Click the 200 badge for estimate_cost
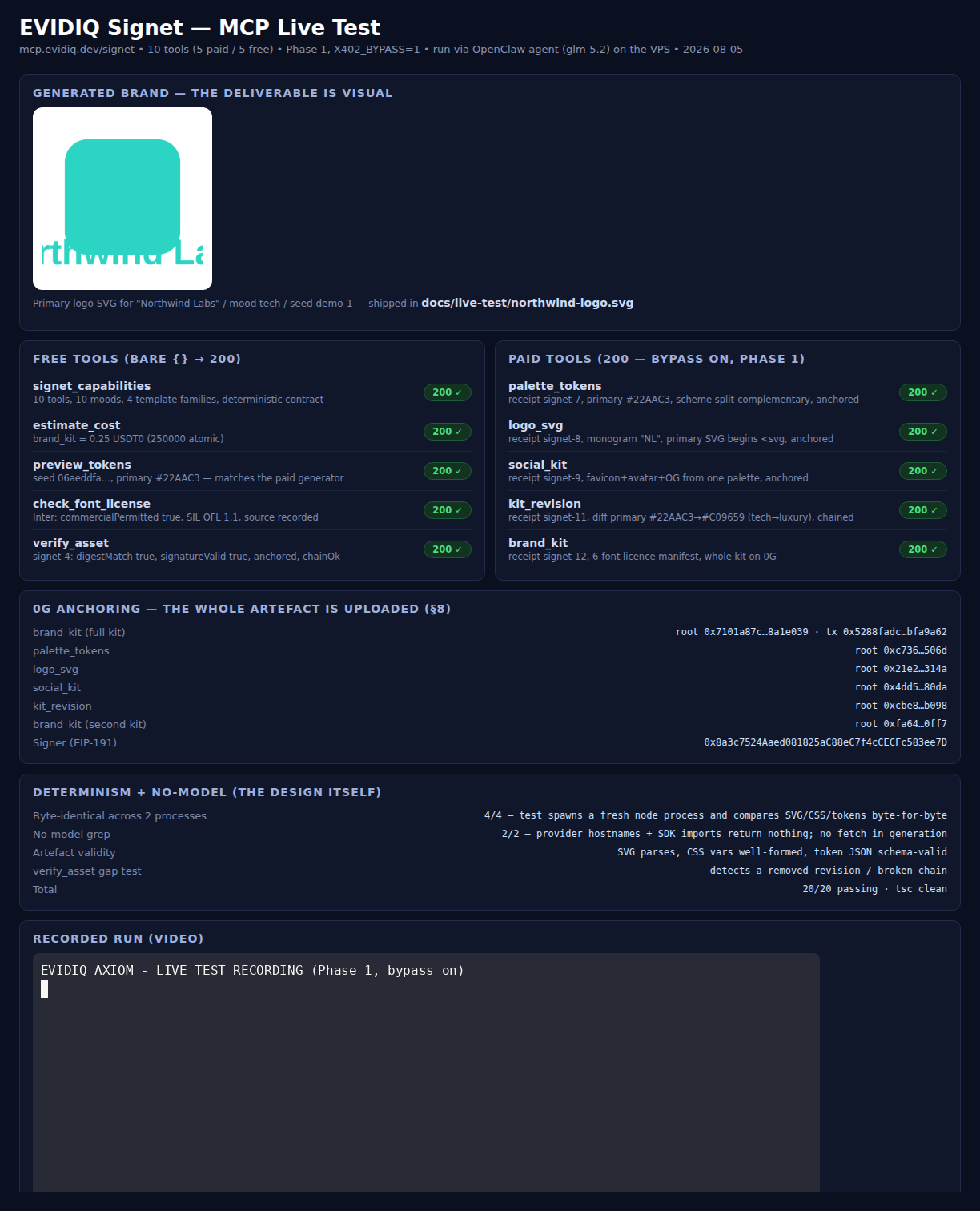 click(448, 432)
